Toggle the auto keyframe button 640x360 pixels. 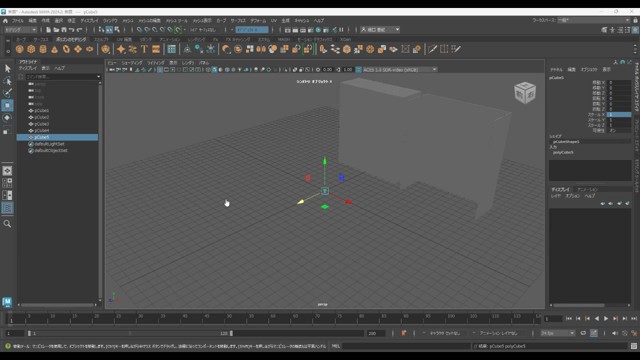pyautogui.click(x=404, y=333)
